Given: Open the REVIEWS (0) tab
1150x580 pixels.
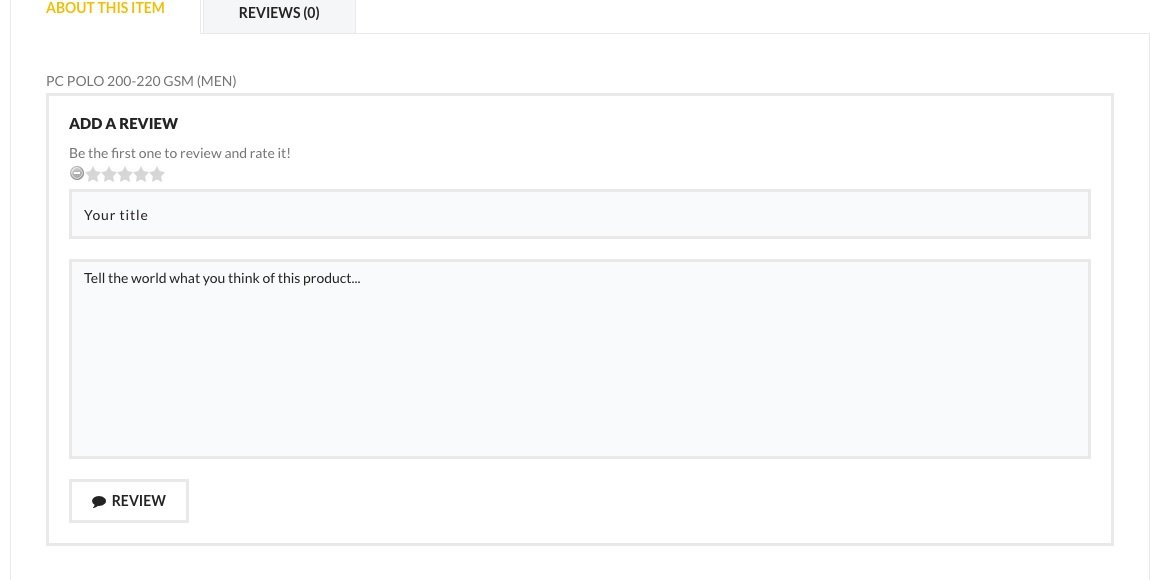Looking at the screenshot, I should point(279,13).
